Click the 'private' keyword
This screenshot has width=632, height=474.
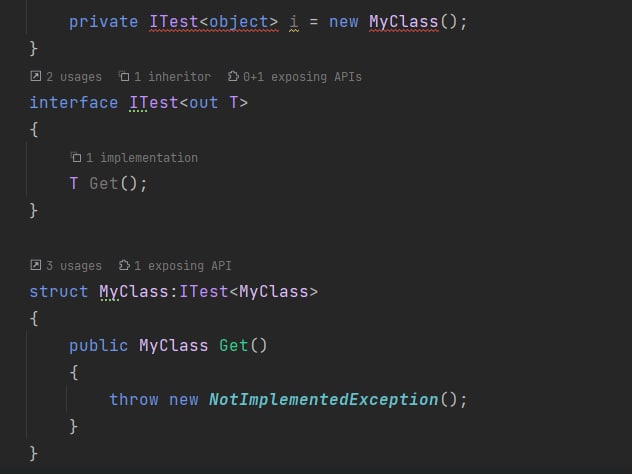point(104,22)
